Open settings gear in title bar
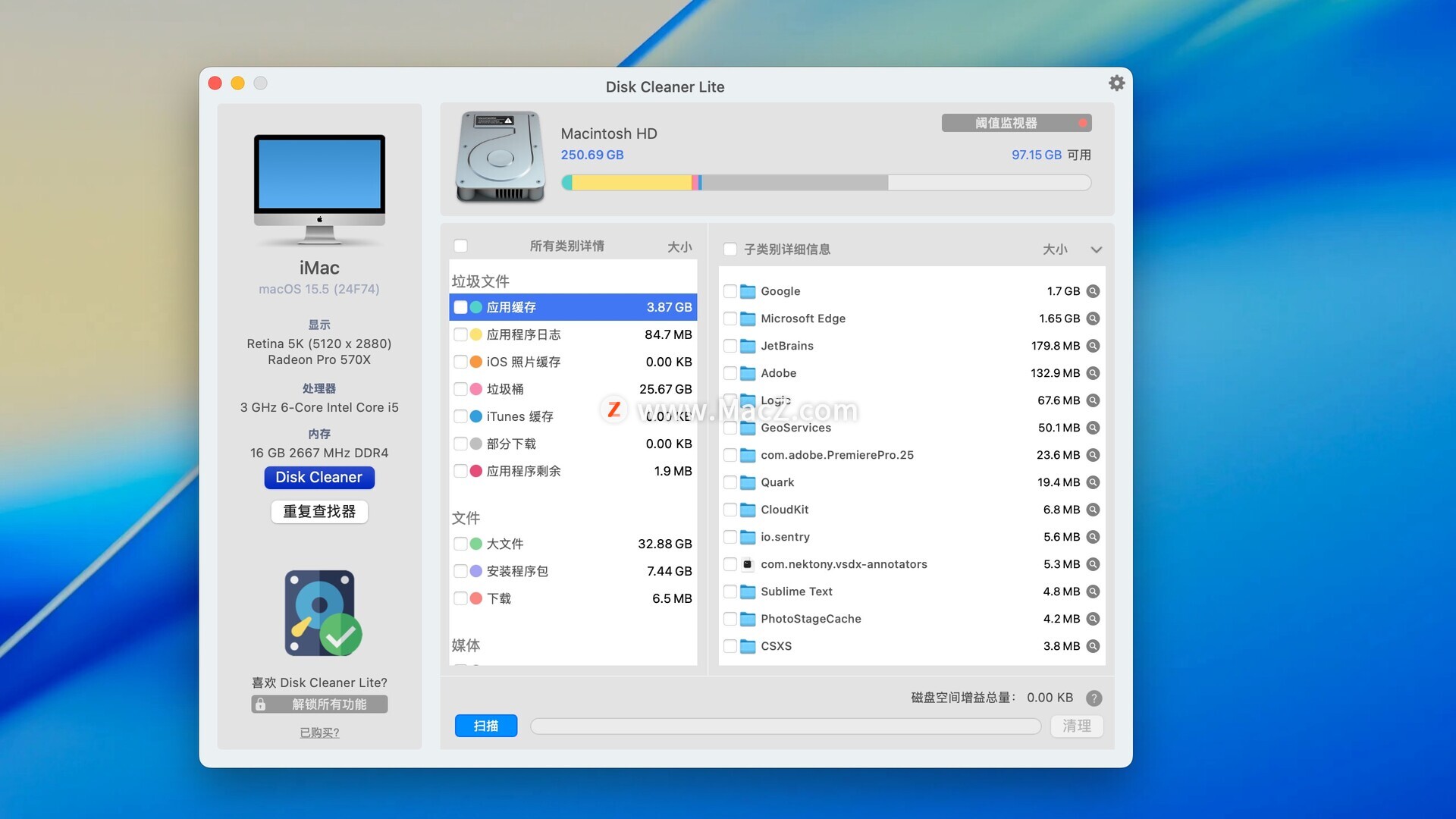The height and width of the screenshot is (819, 1456). pyautogui.click(x=1116, y=83)
